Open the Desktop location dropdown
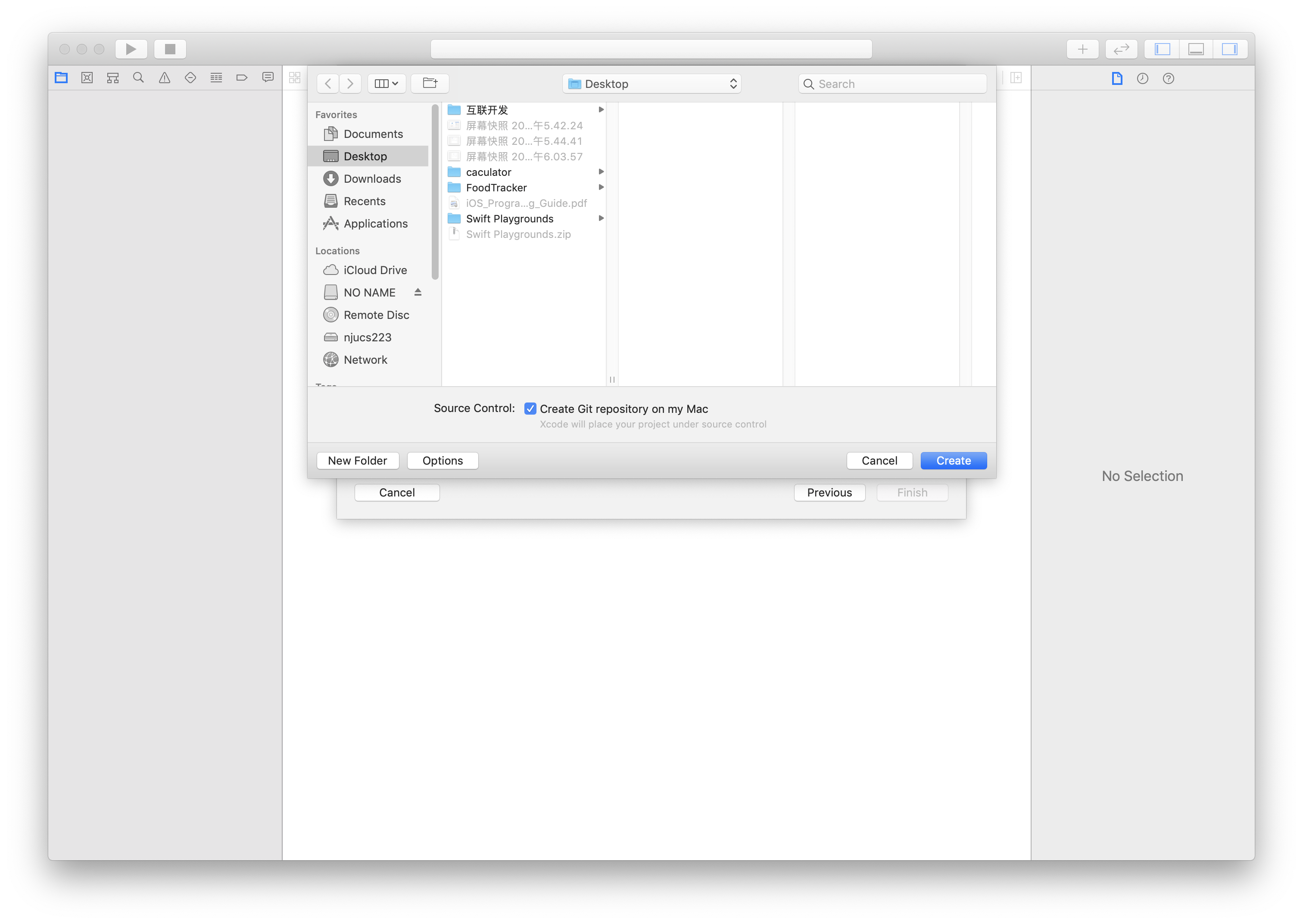The image size is (1303, 924). (x=652, y=84)
